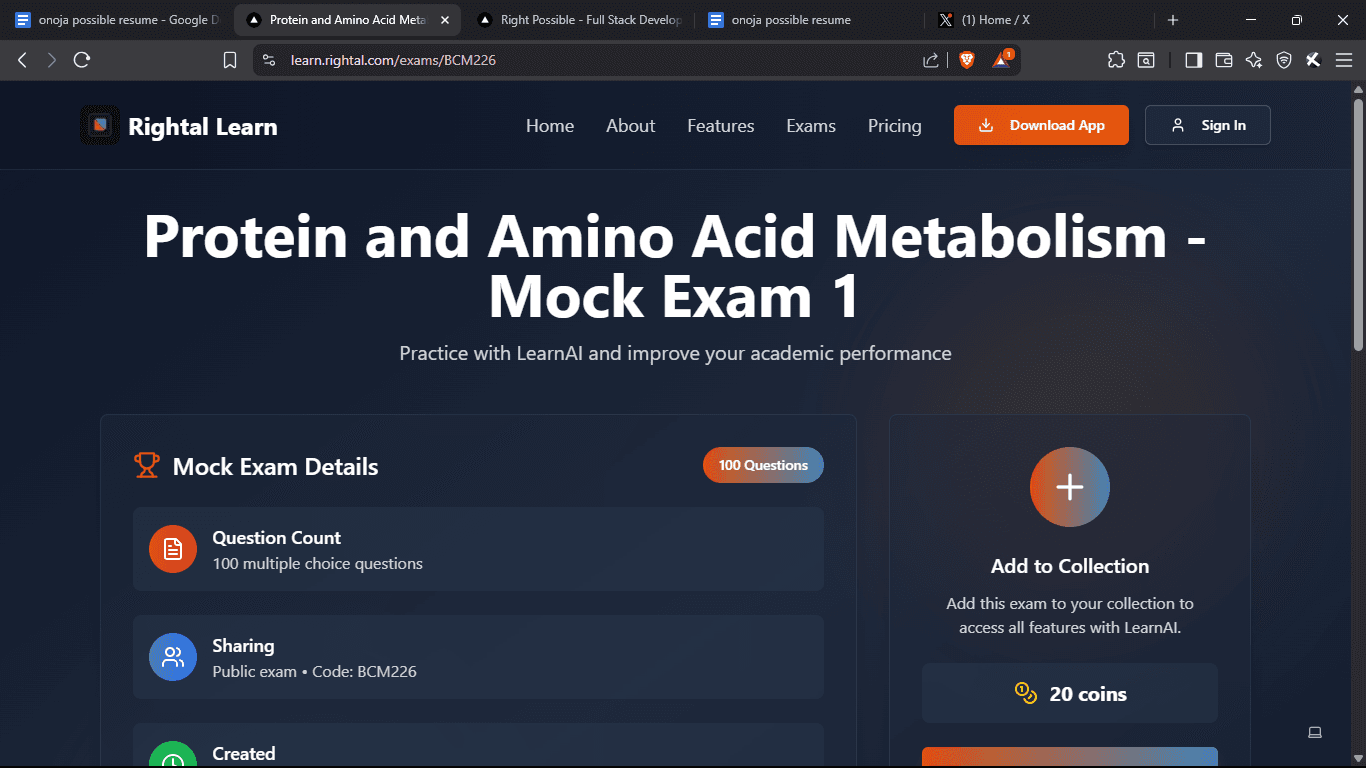Bookmark this page with bookmark icon
The image size is (1366, 768).
[x=230, y=60]
